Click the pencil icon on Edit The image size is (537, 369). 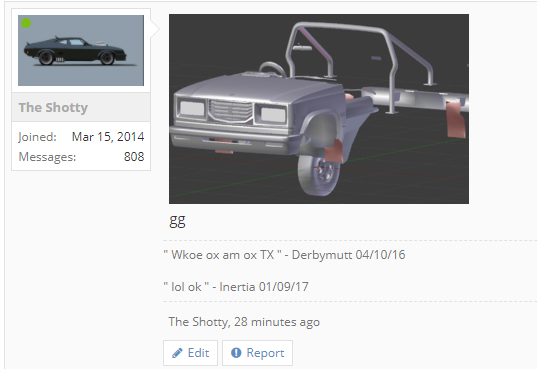(177, 353)
